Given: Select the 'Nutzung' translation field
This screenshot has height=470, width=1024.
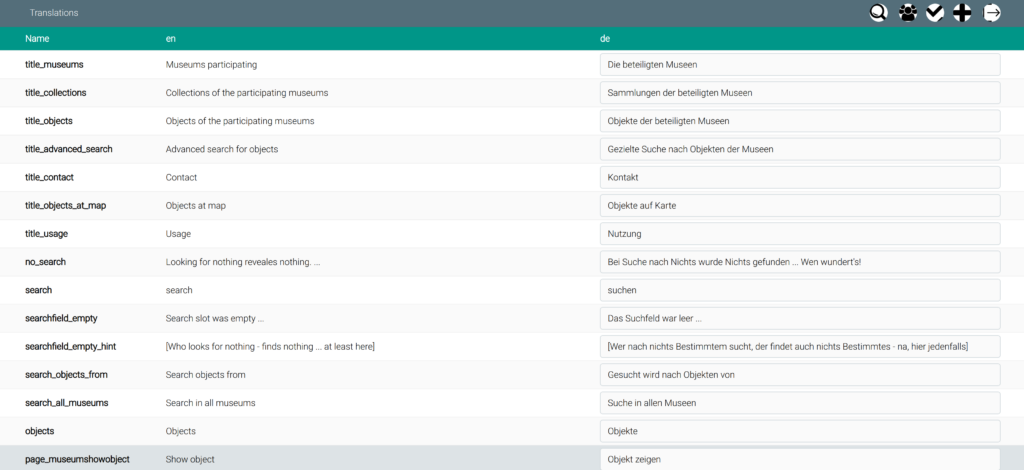Looking at the screenshot, I should 800,233.
